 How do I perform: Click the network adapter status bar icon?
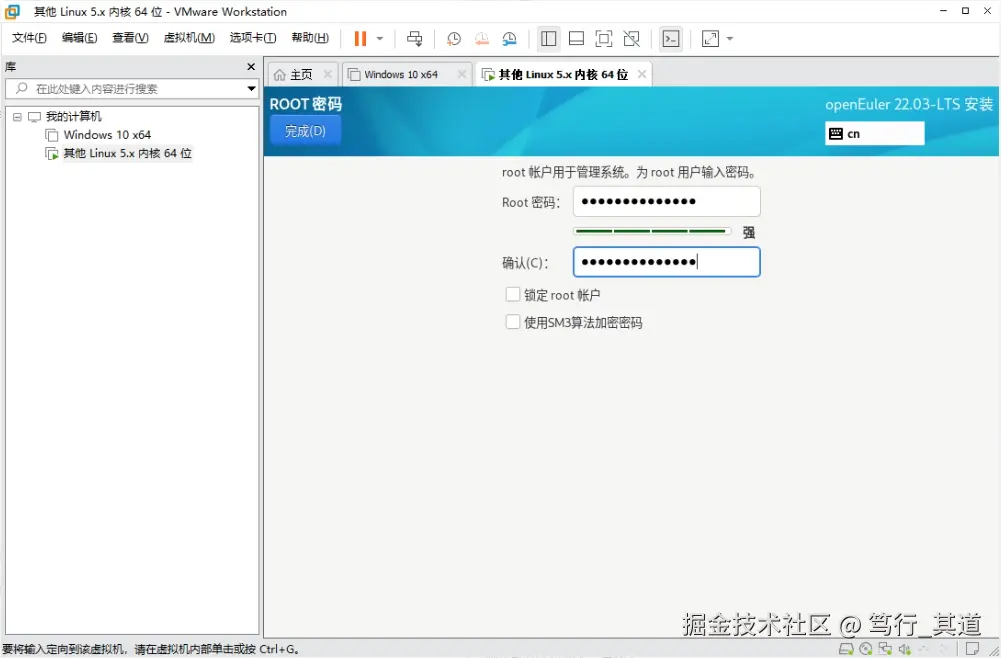(885, 649)
